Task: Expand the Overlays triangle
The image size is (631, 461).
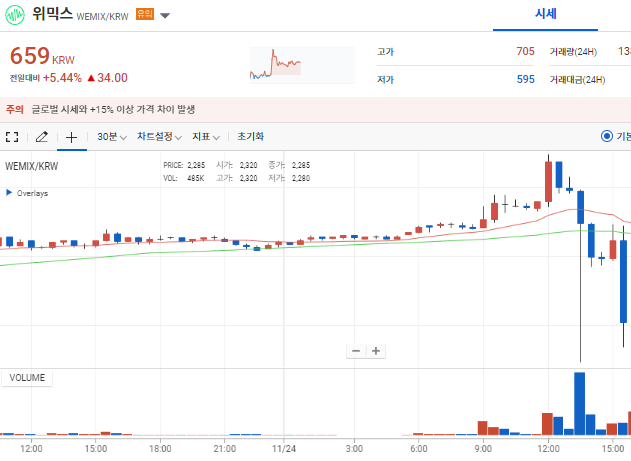Action: click(9, 192)
